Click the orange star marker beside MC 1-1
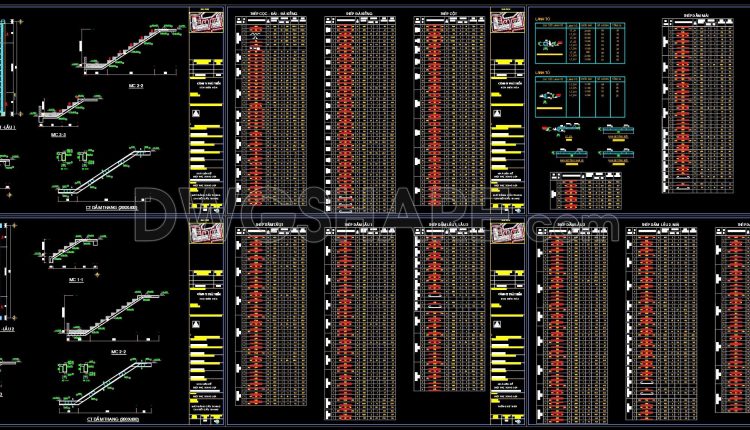The image size is (750, 430). point(98,275)
